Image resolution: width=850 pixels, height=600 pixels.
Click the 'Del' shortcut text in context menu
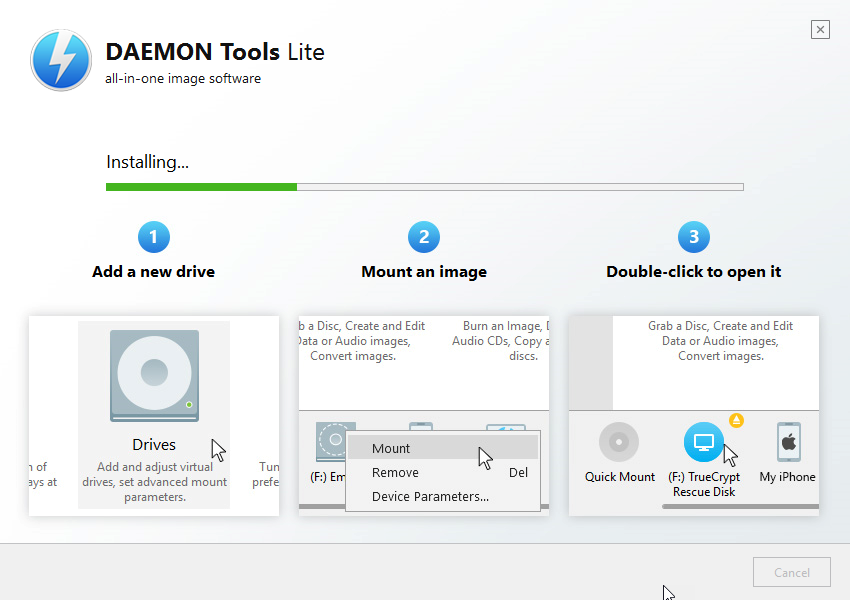[x=518, y=473]
